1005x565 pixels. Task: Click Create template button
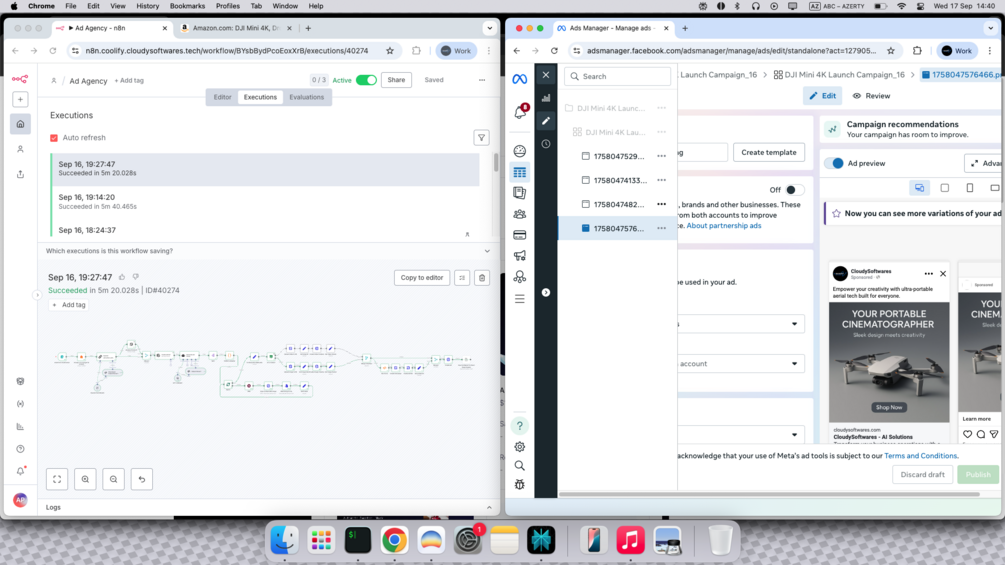[768, 152]
